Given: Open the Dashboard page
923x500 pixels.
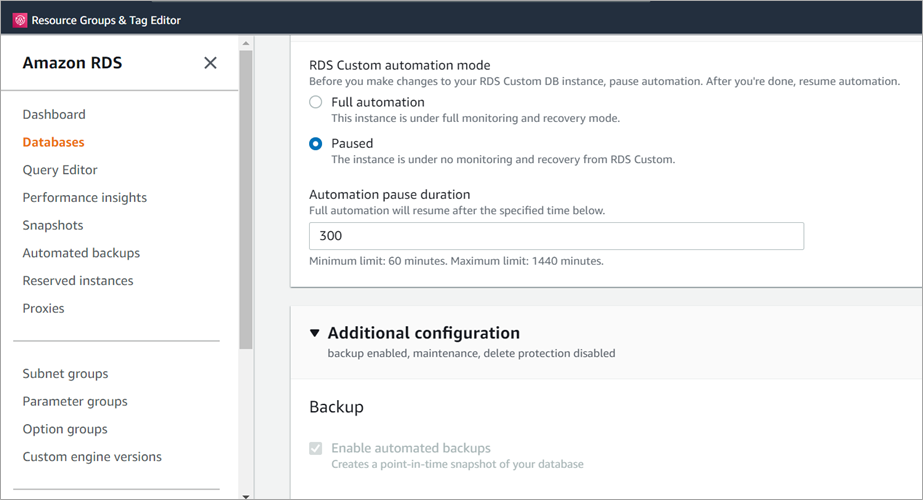Looking at the screenshot, I should (54, 115).
